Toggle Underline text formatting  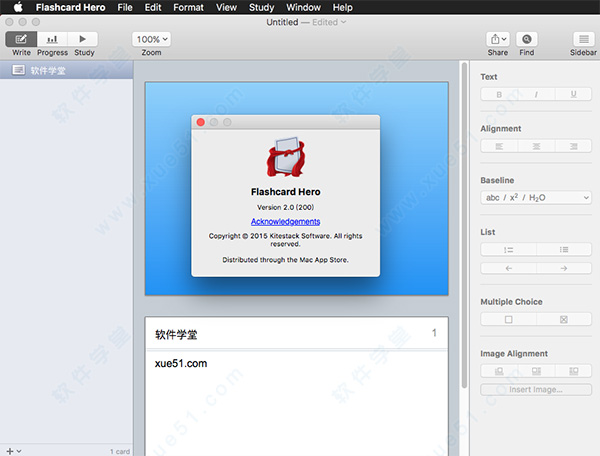573,94
